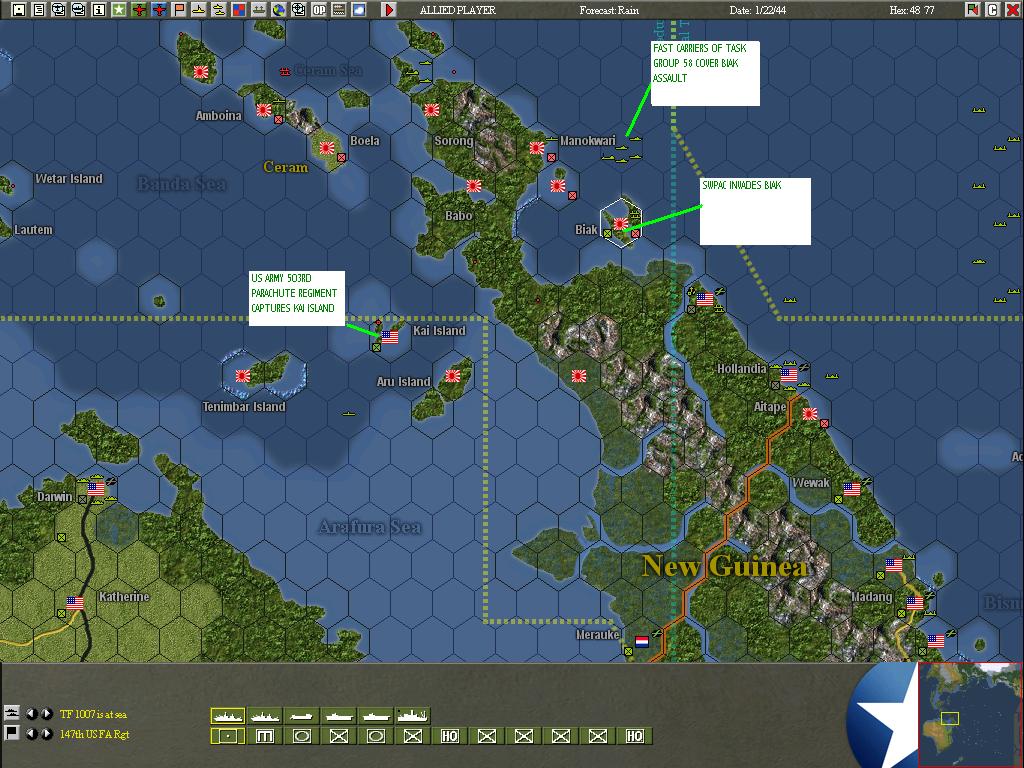This screenshot has width=1024, height=768.
Task: Go to previous task force with left arrow
Action: (x=31, y=714)
